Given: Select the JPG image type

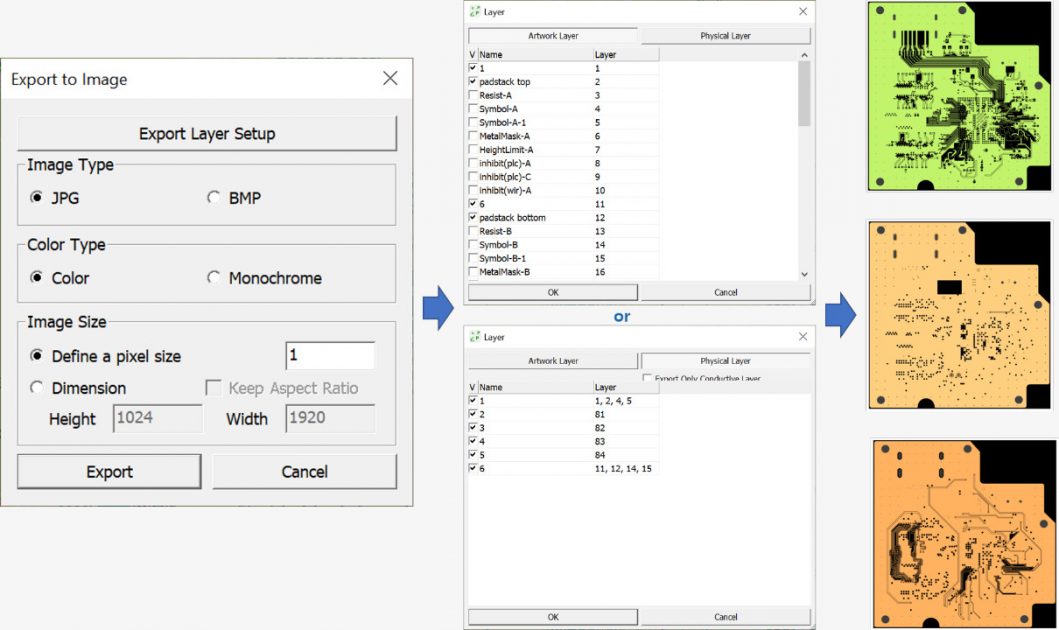Looking at the screenshot, I should [x=38, y=198].
